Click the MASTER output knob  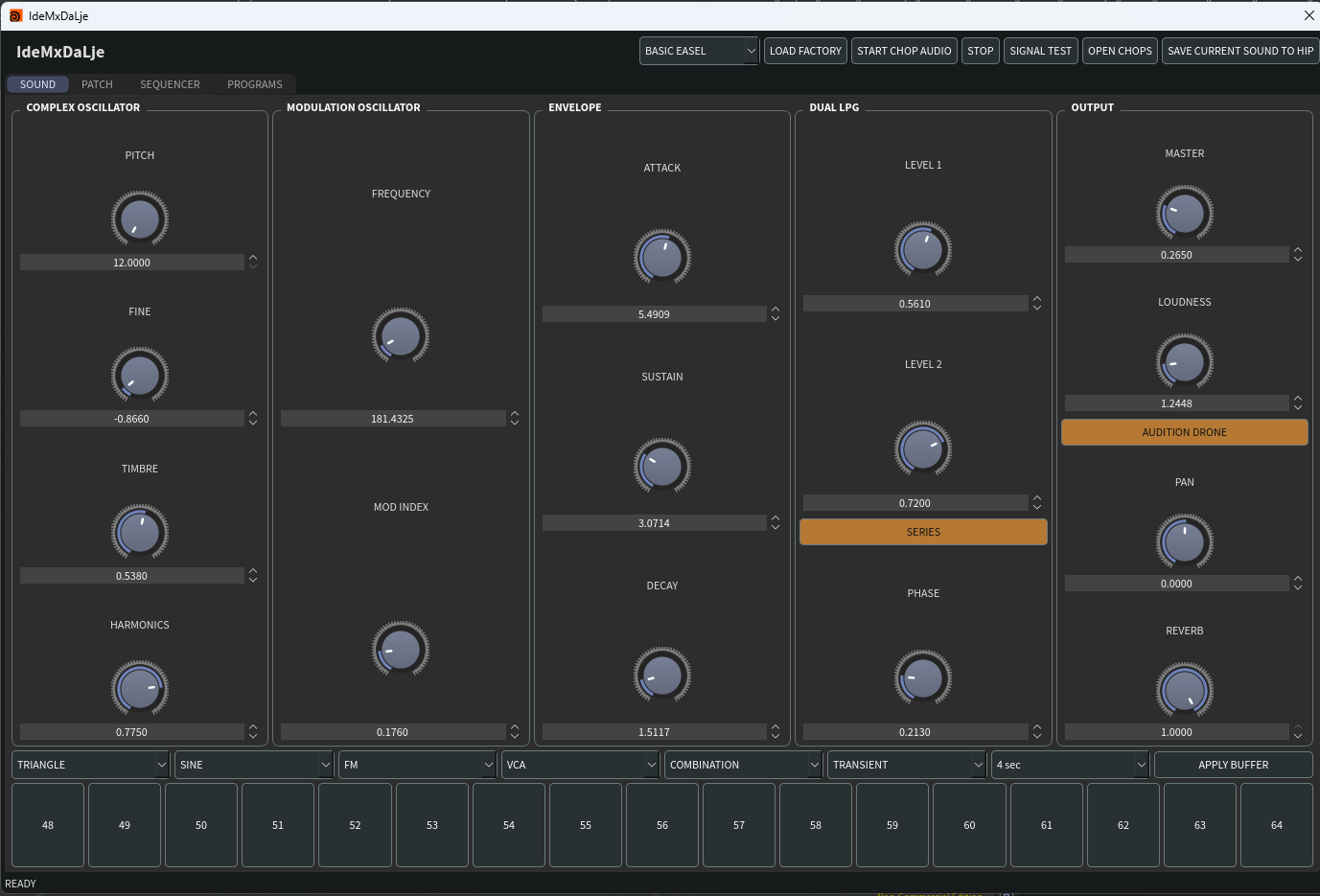point(1185,213)
